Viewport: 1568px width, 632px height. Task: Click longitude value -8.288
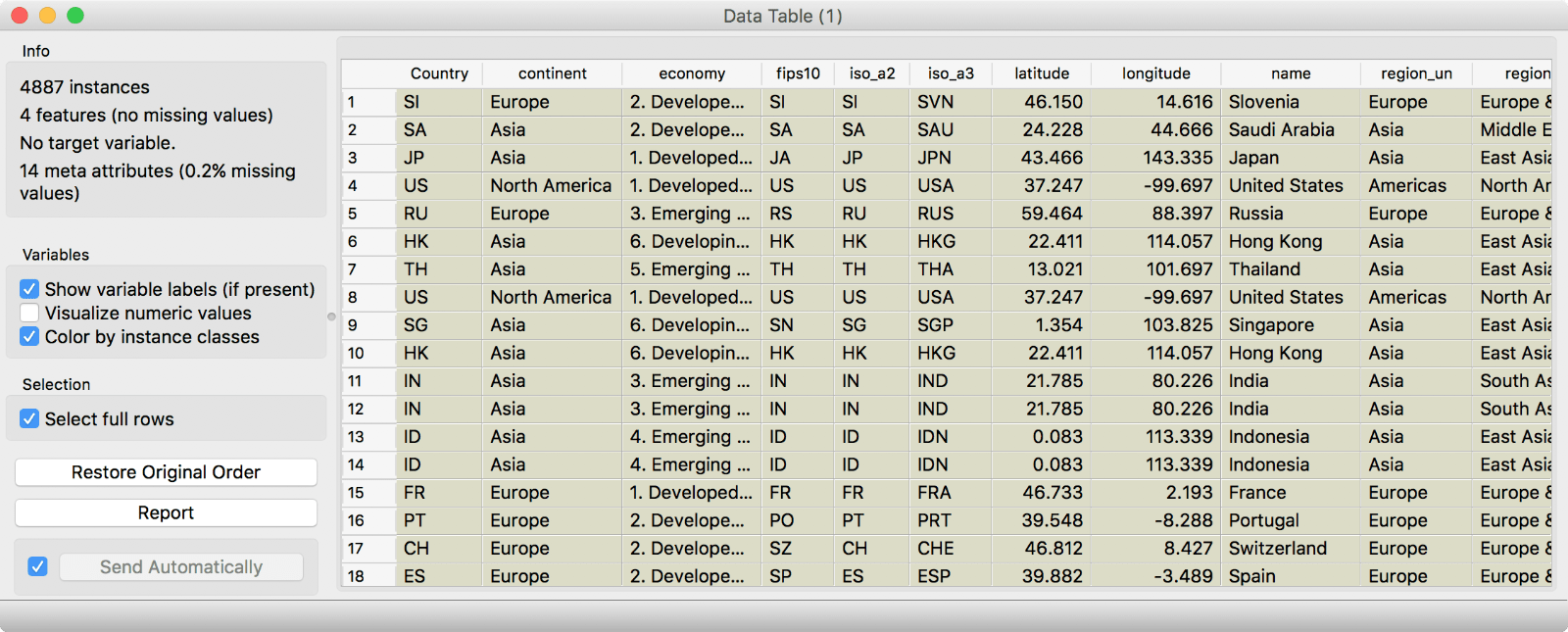[x=1156, y=520]
